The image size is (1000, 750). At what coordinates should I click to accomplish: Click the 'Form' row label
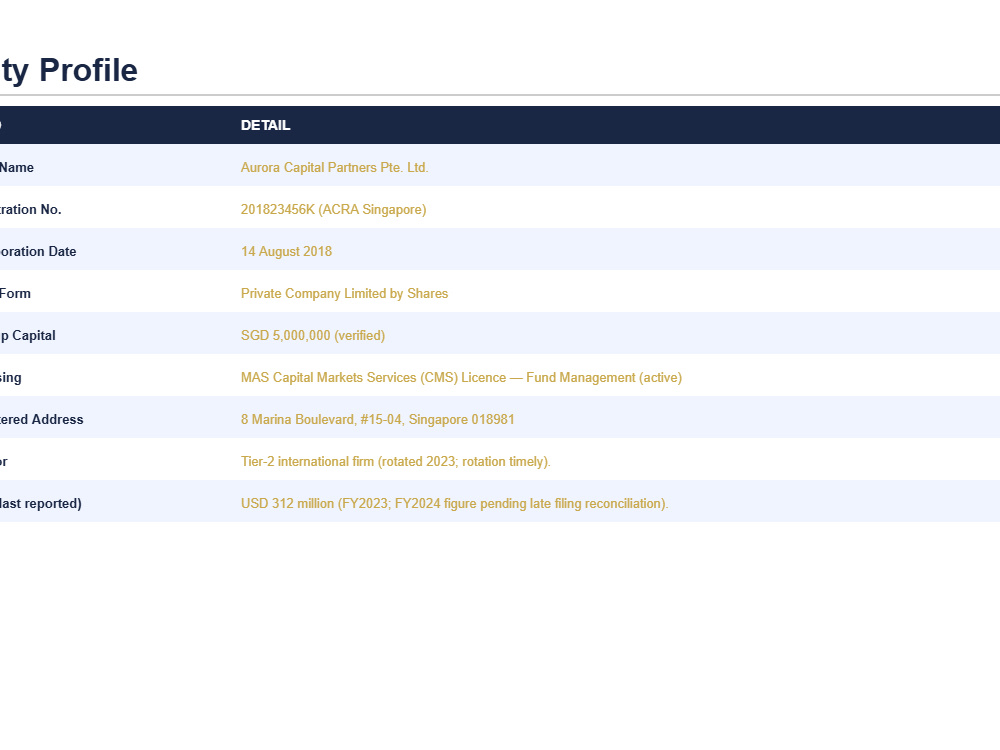[x=15, y=294]
